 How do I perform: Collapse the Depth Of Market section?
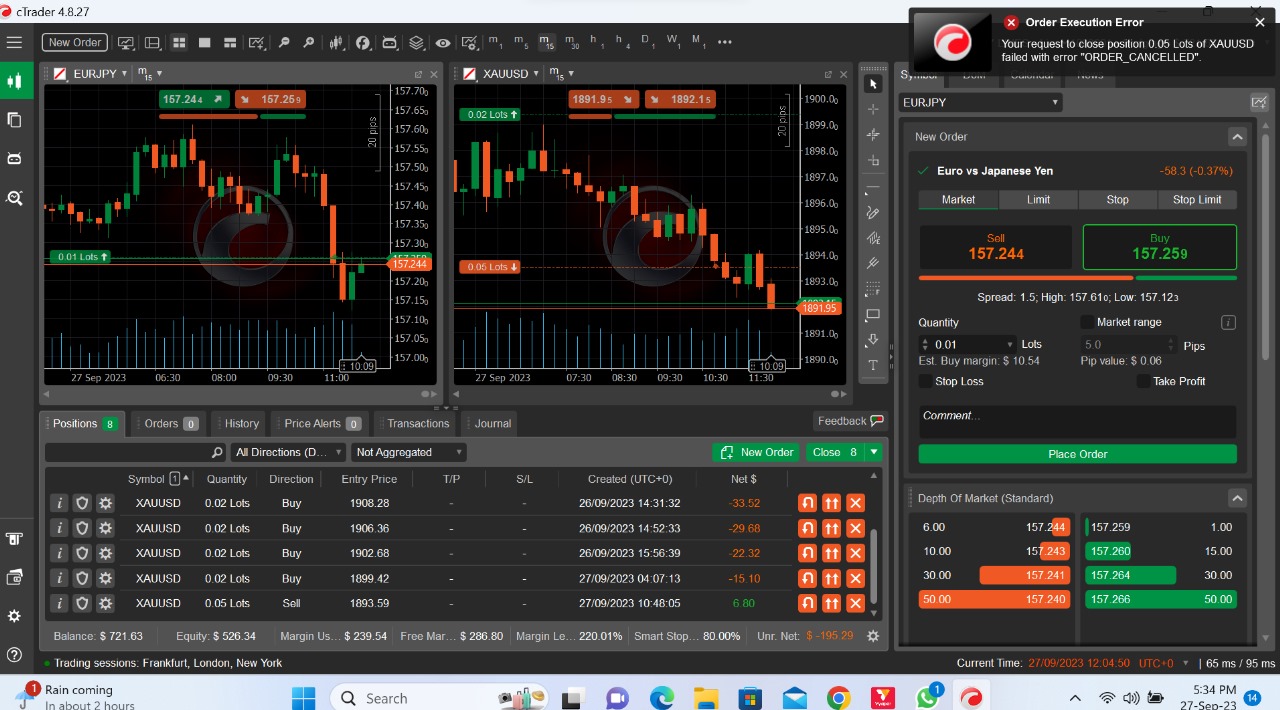tap(1237, 498)
